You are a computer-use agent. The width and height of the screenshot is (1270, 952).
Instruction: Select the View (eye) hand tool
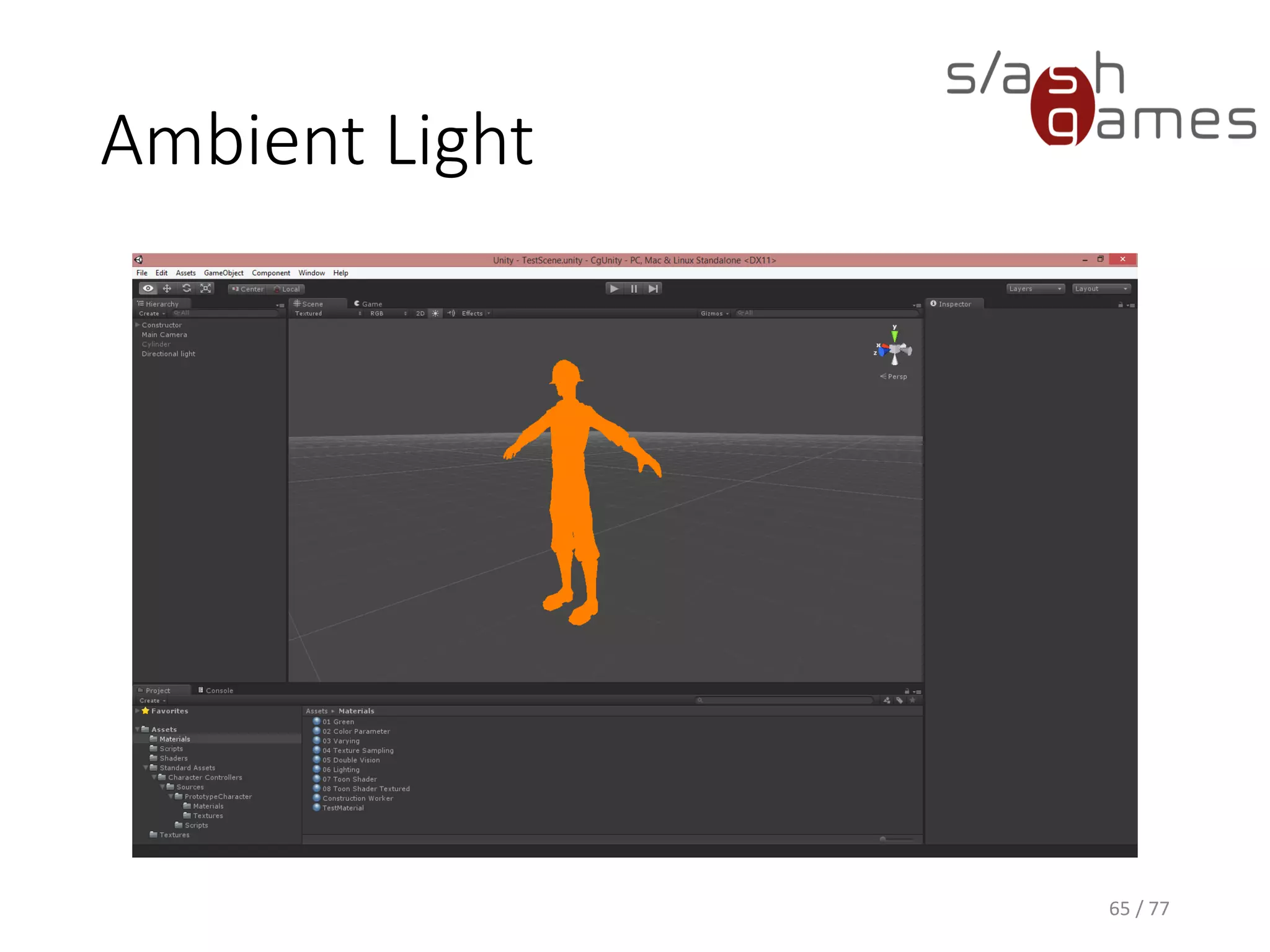[148, 288]
